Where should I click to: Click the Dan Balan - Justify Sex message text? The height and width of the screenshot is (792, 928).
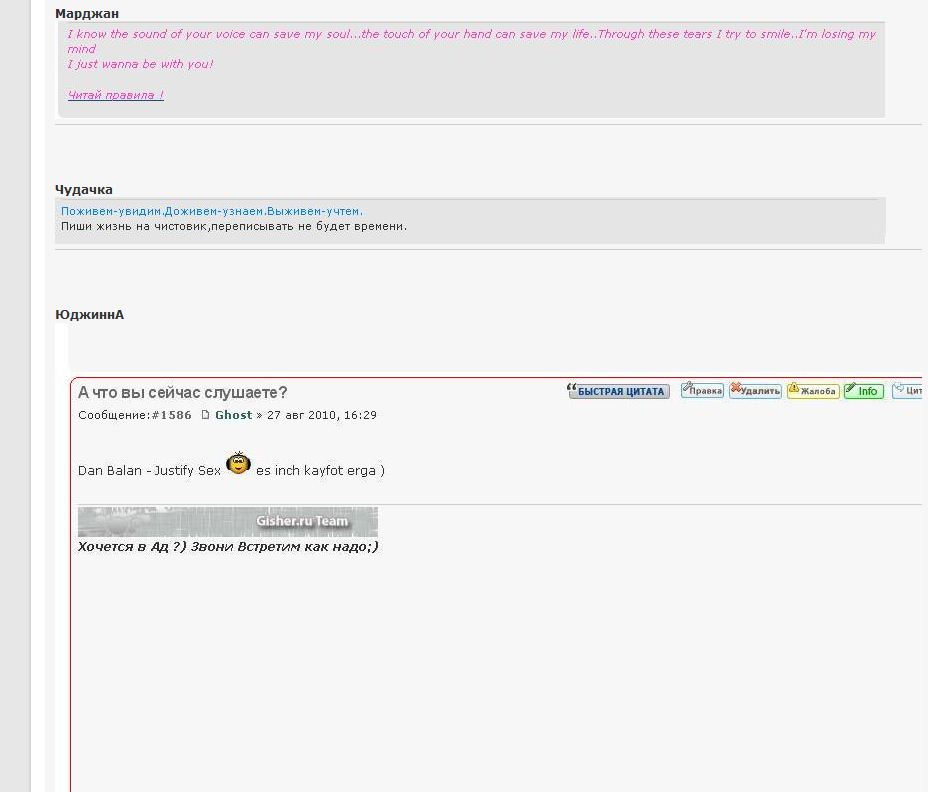click(x=149, y=470)
